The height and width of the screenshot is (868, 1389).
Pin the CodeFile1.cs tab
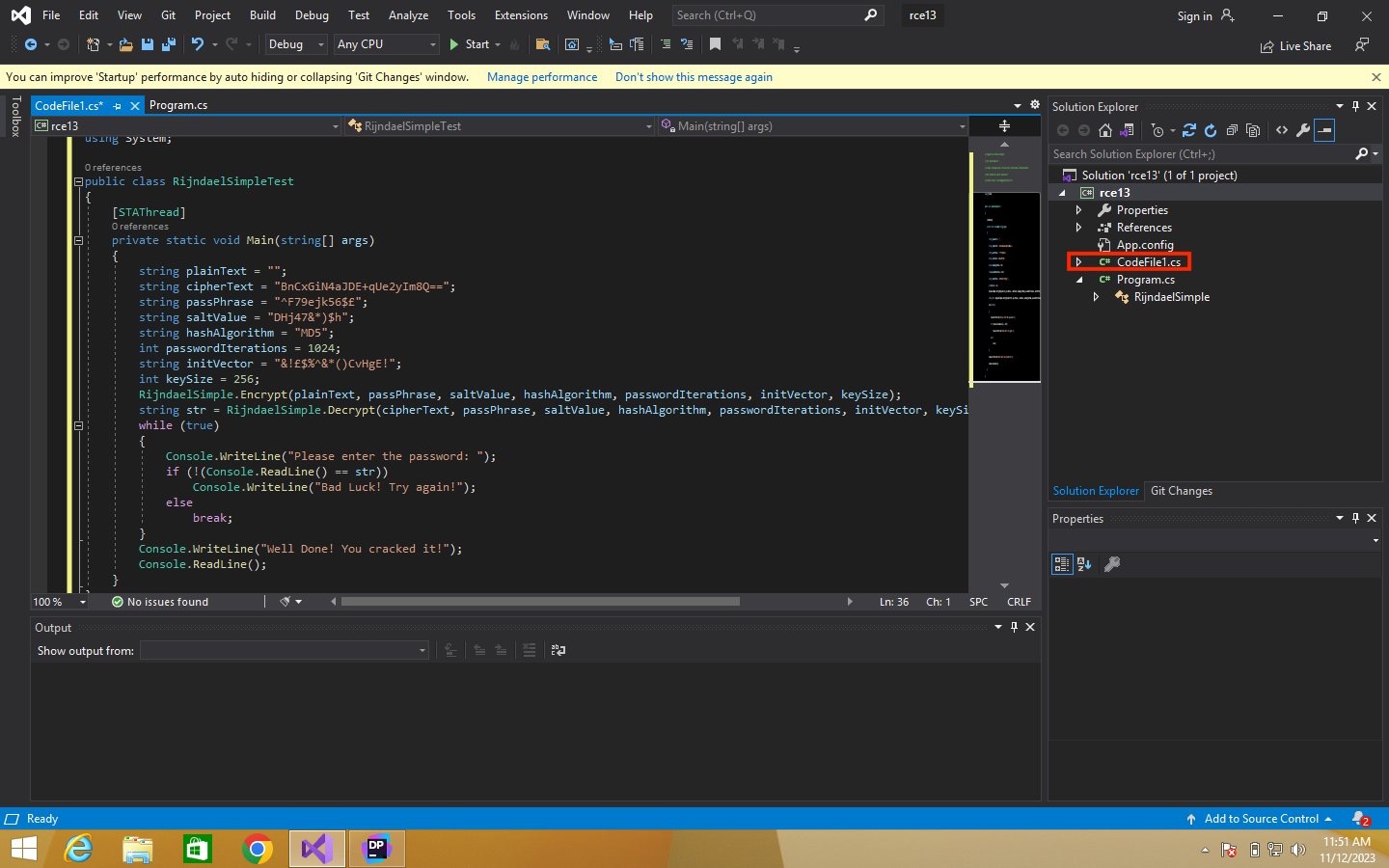(x=118, y=106)
